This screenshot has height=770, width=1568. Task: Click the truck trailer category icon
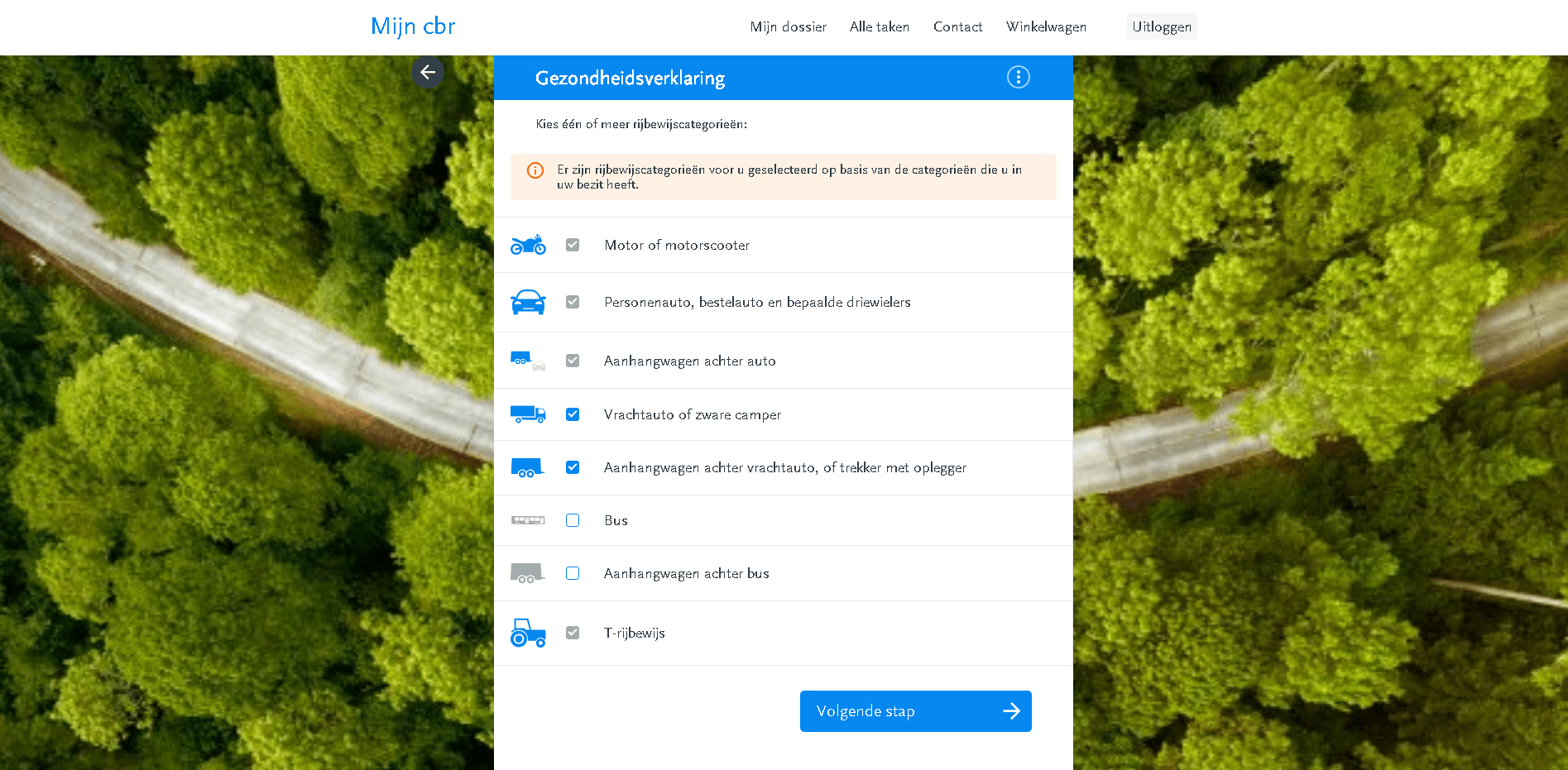[528, 467]
